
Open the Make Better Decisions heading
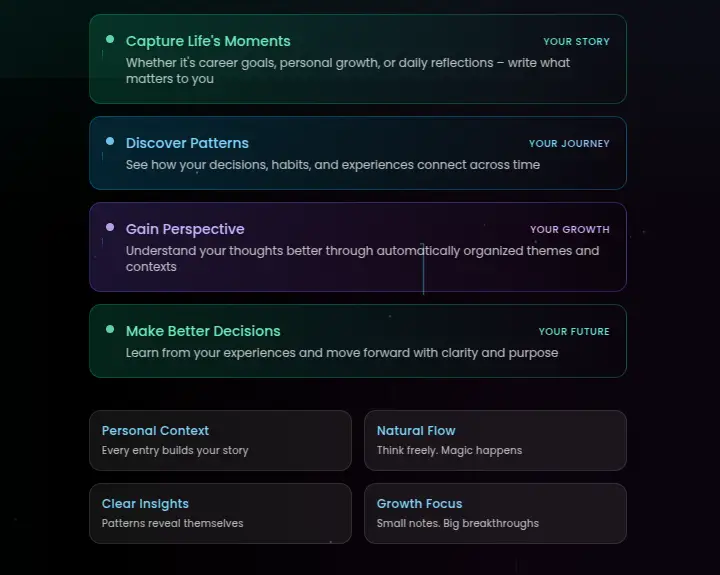[203, 331]
